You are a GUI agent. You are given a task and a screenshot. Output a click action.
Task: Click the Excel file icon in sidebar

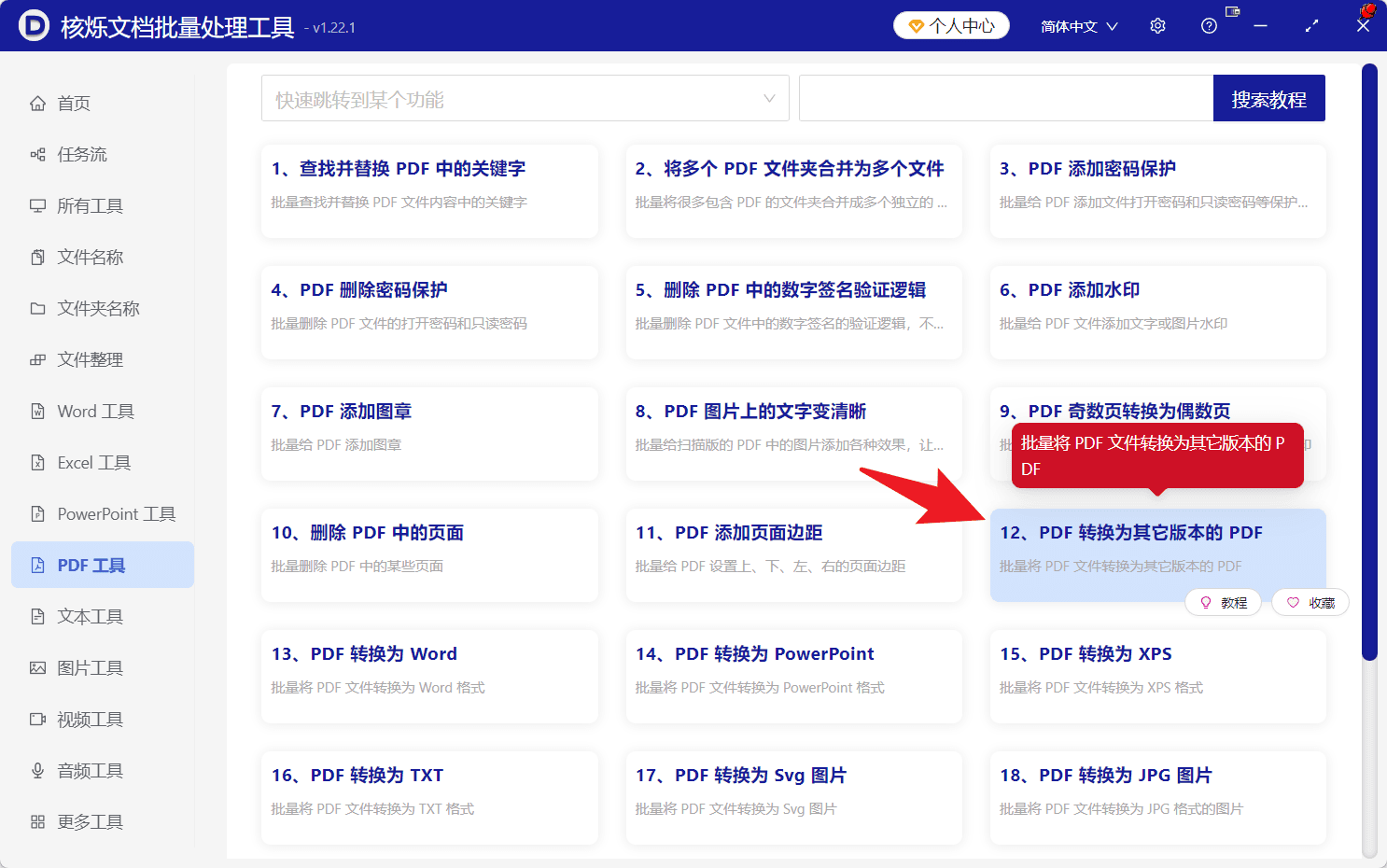(x=37, y=463)
